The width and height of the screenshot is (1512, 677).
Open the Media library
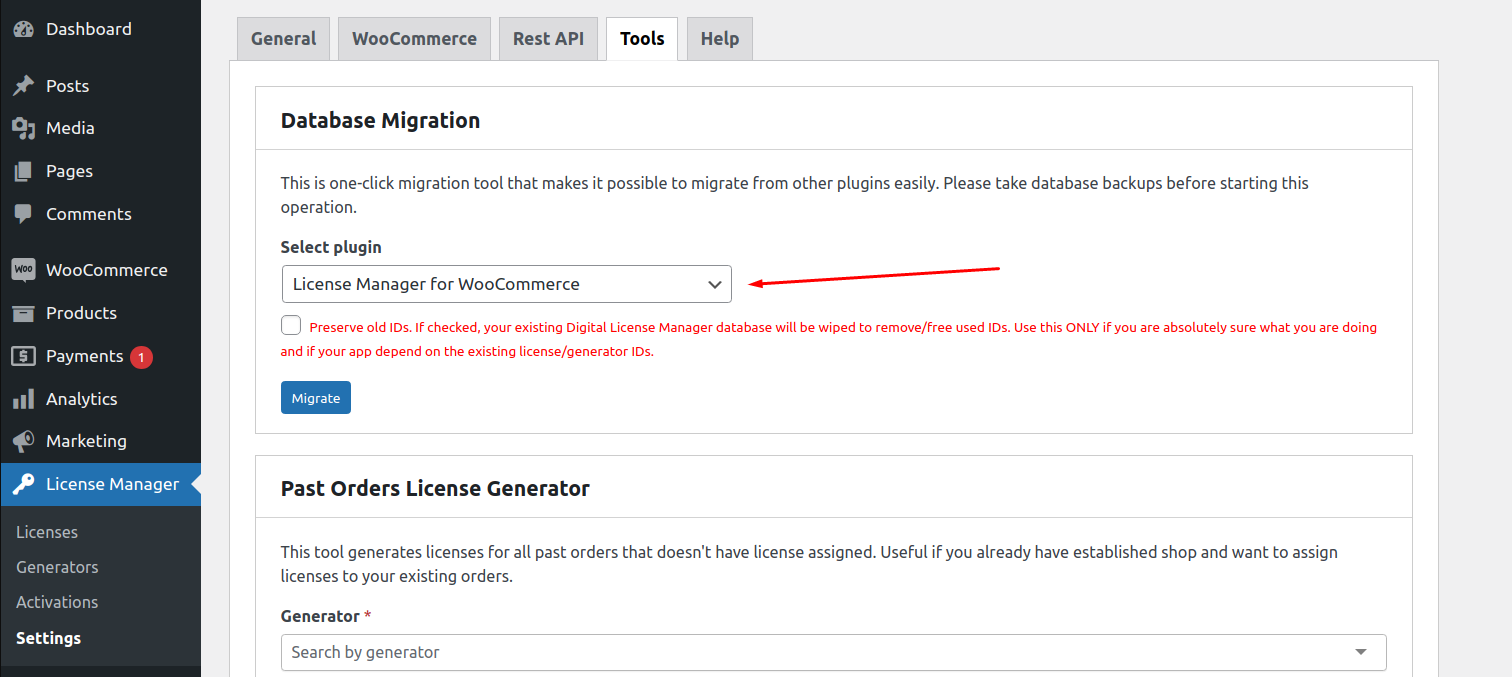pyautogui.click(x=23, y=127)
